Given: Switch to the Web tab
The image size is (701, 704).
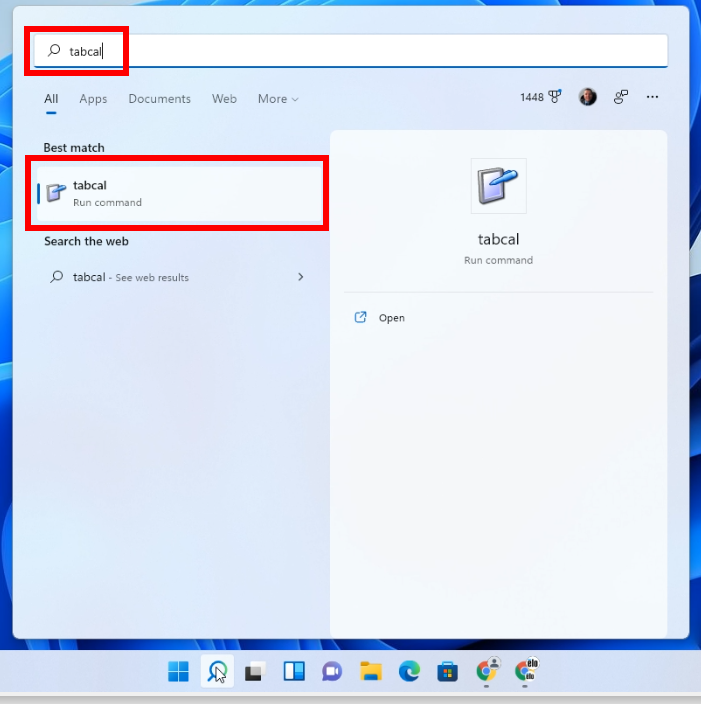Looking at the screenshot, I should (224, 99).
